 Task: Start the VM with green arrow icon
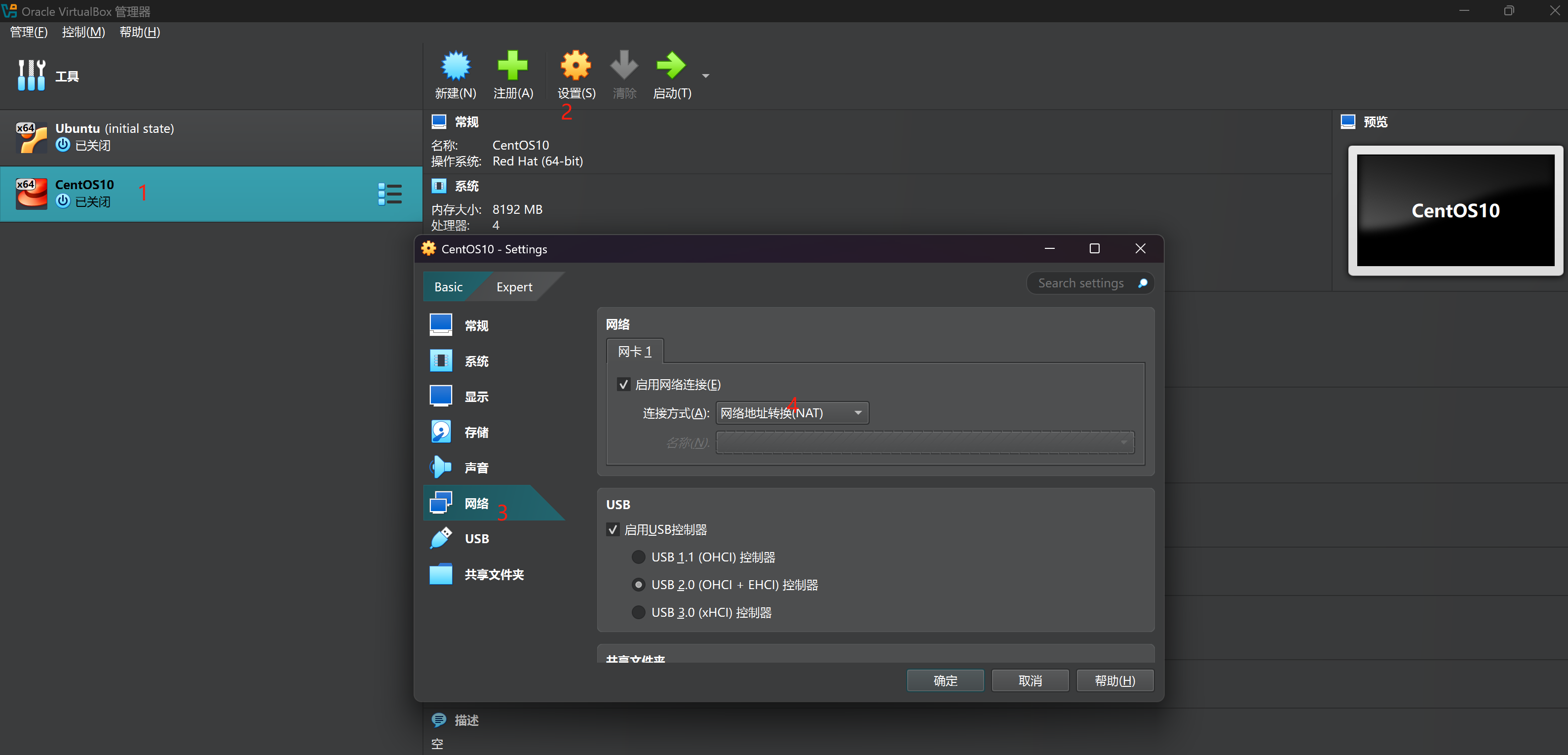[671, 66]
